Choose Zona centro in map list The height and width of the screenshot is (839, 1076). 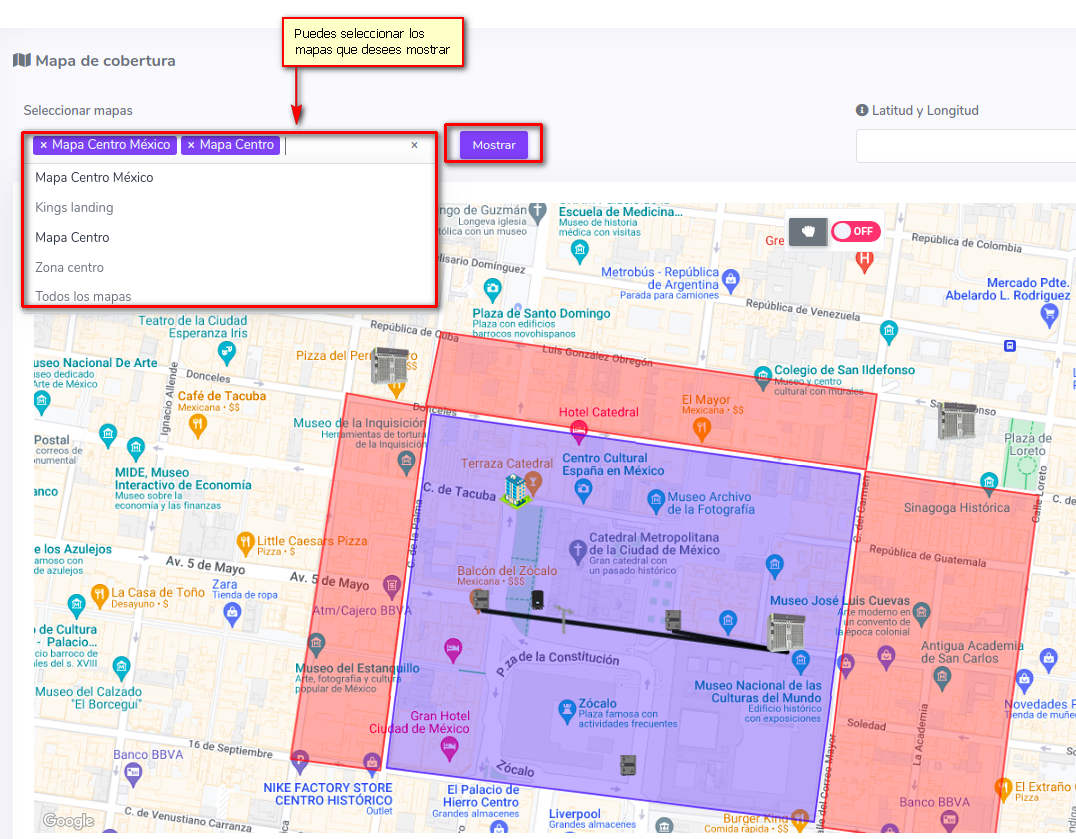point(69,268)
